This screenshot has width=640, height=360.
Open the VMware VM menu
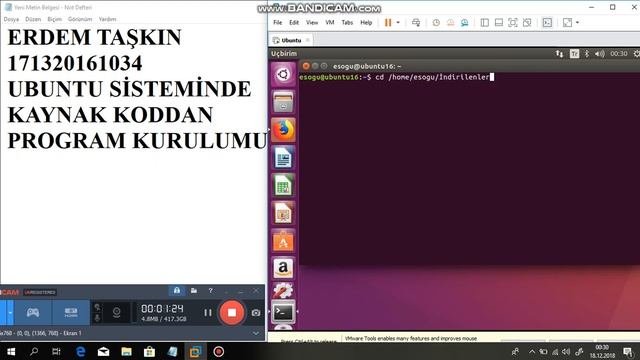pyautogui.click(x=330, y=22)
